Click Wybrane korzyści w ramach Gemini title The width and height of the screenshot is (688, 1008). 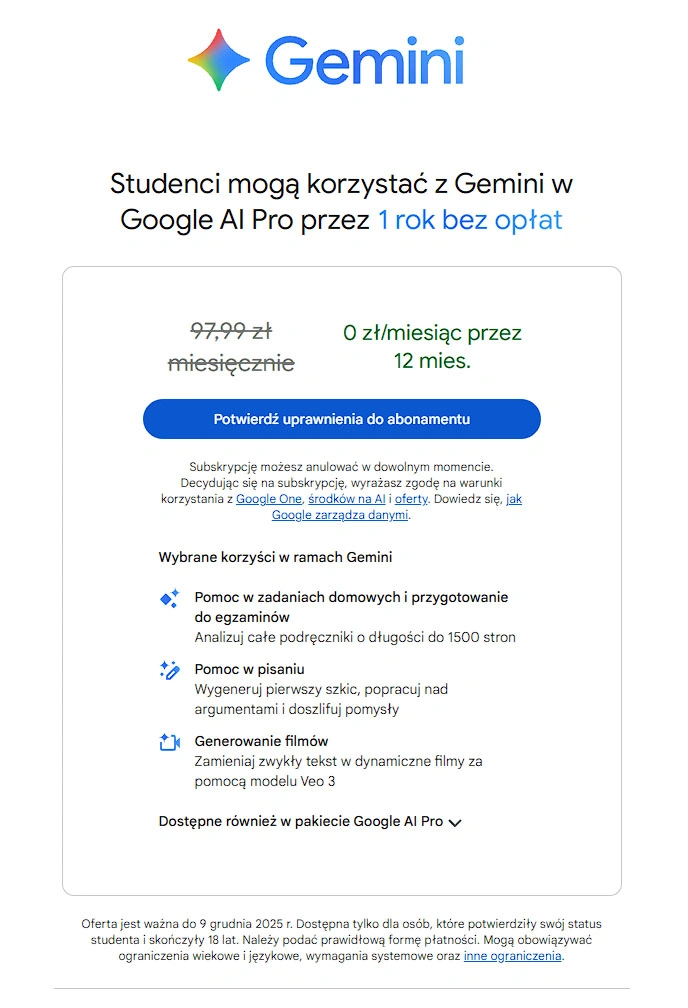pyautogui.click(x=275, y=557)
